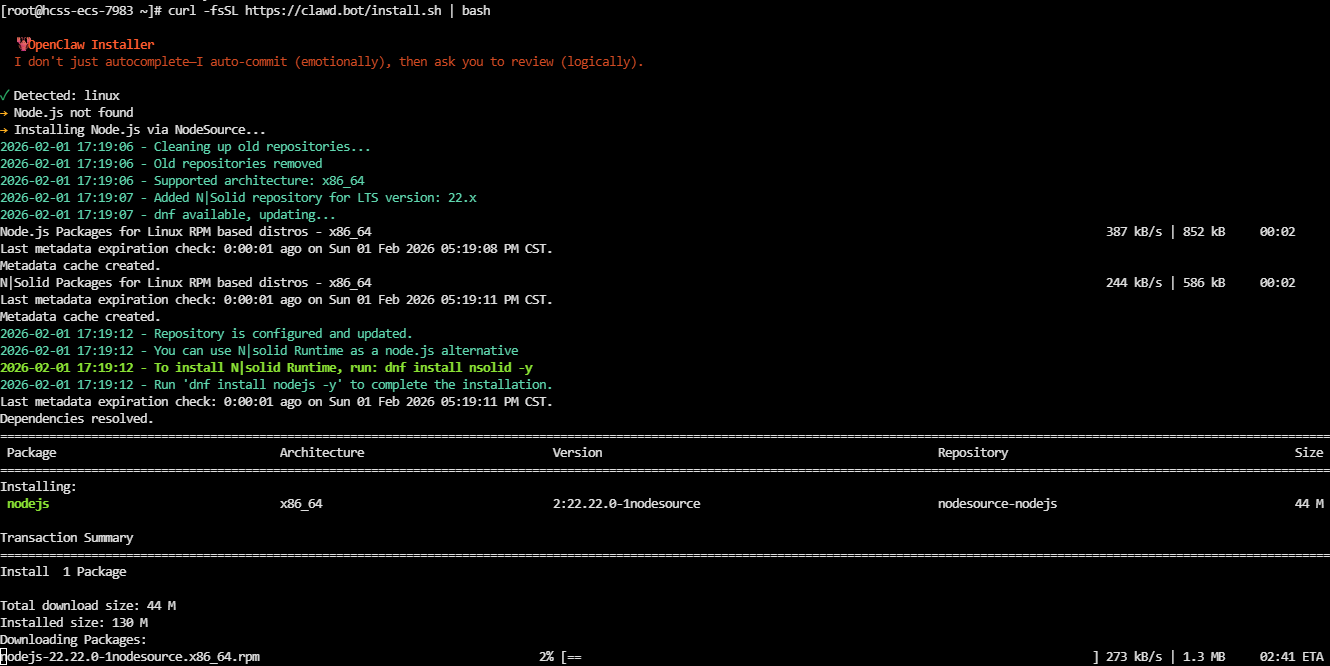
Task: Click the 'Node.js not found' message
Action: coord(74,113)
